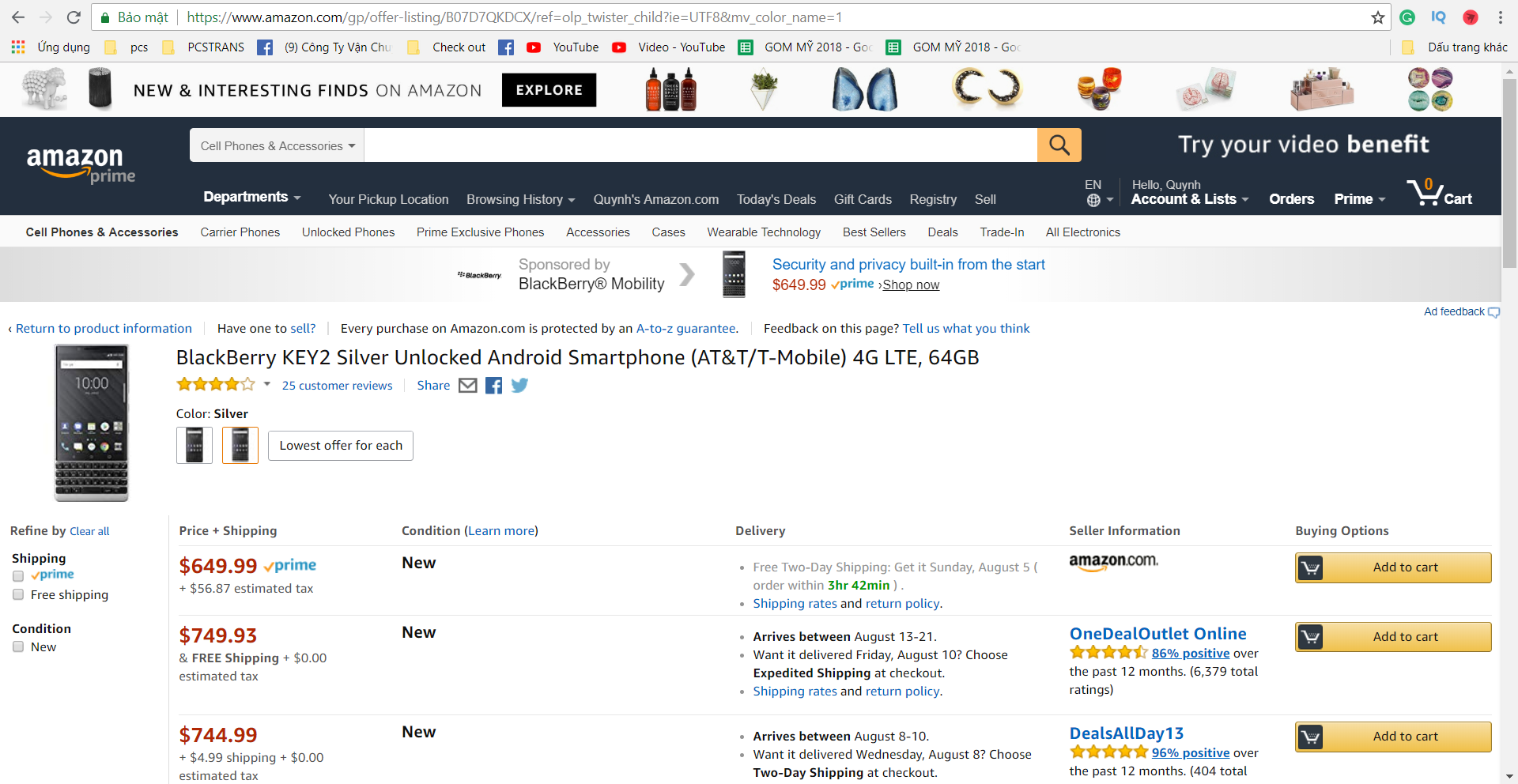The height and width of the screenshot is (784, 1518).
Task: Go to Unlocked Phones category
Action: click(x=348, y=232)
